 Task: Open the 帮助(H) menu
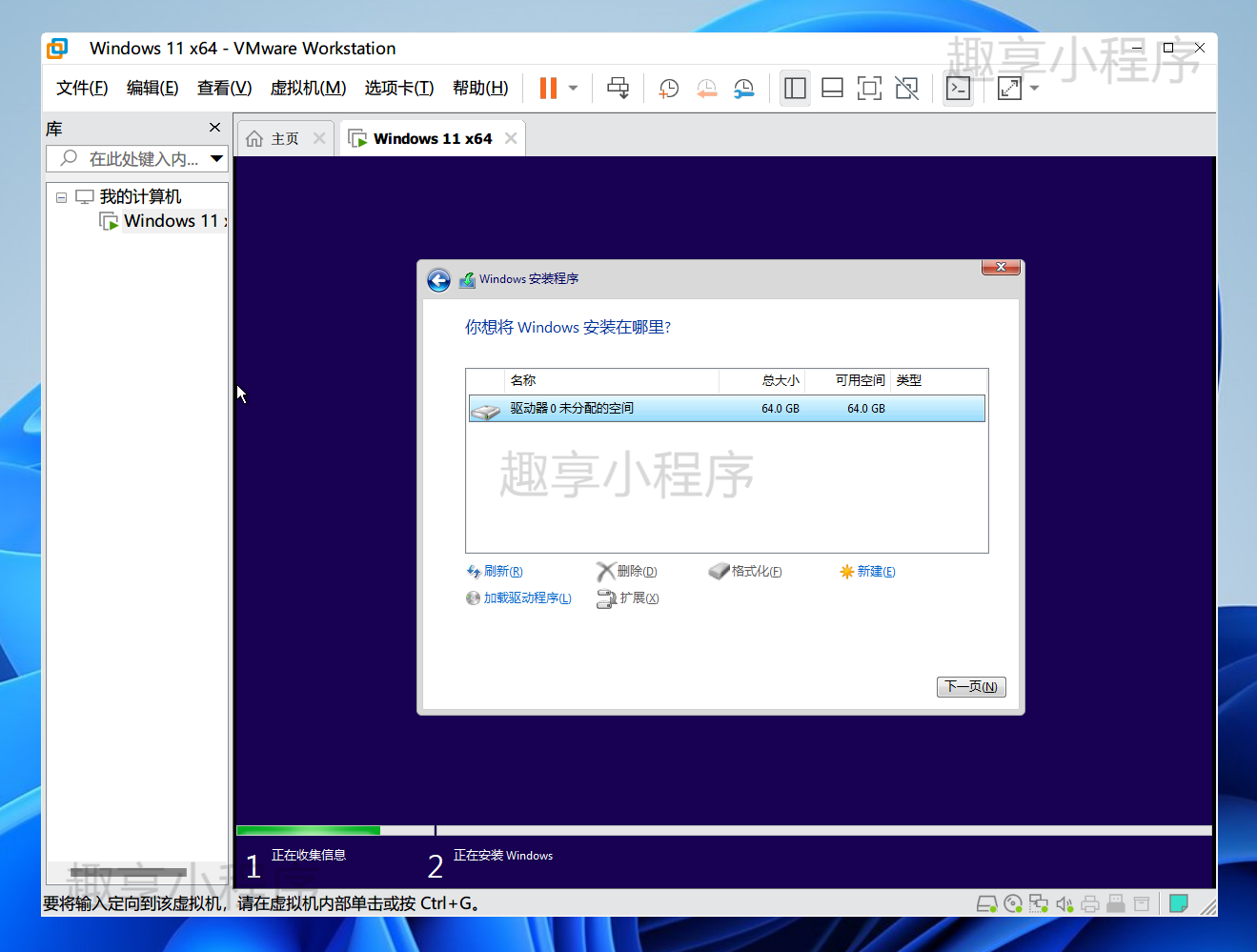click(x=480, y=88)
